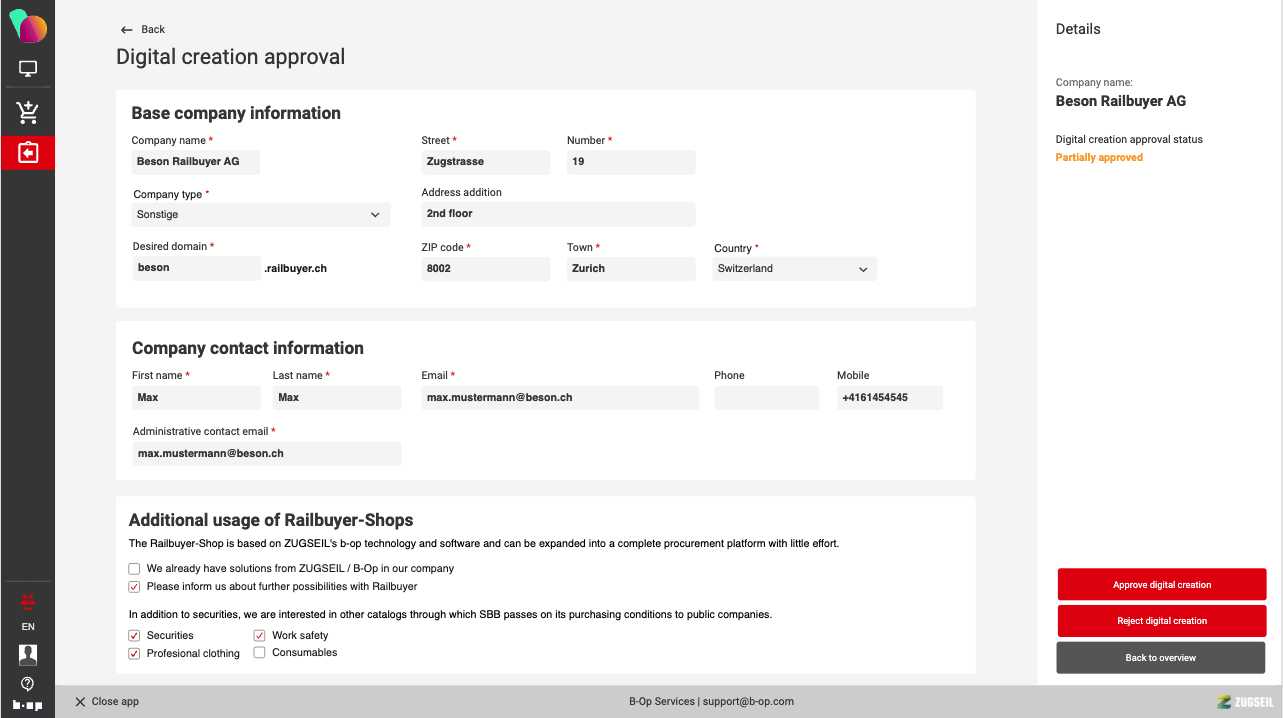Uncheck the Work safety checkbox

coord(260,636)
